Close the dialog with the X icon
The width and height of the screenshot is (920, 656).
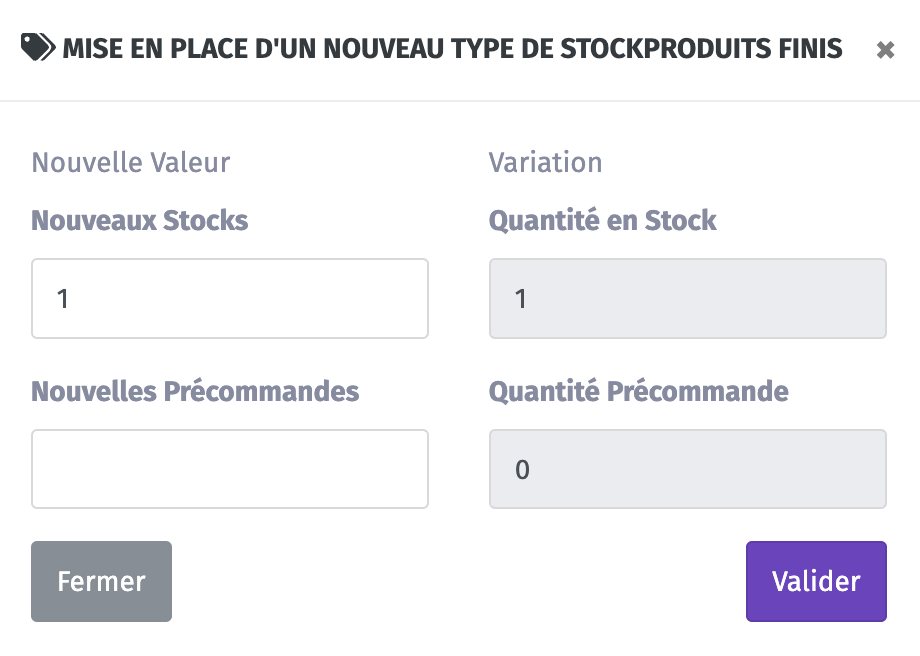(x=885, y=50)
